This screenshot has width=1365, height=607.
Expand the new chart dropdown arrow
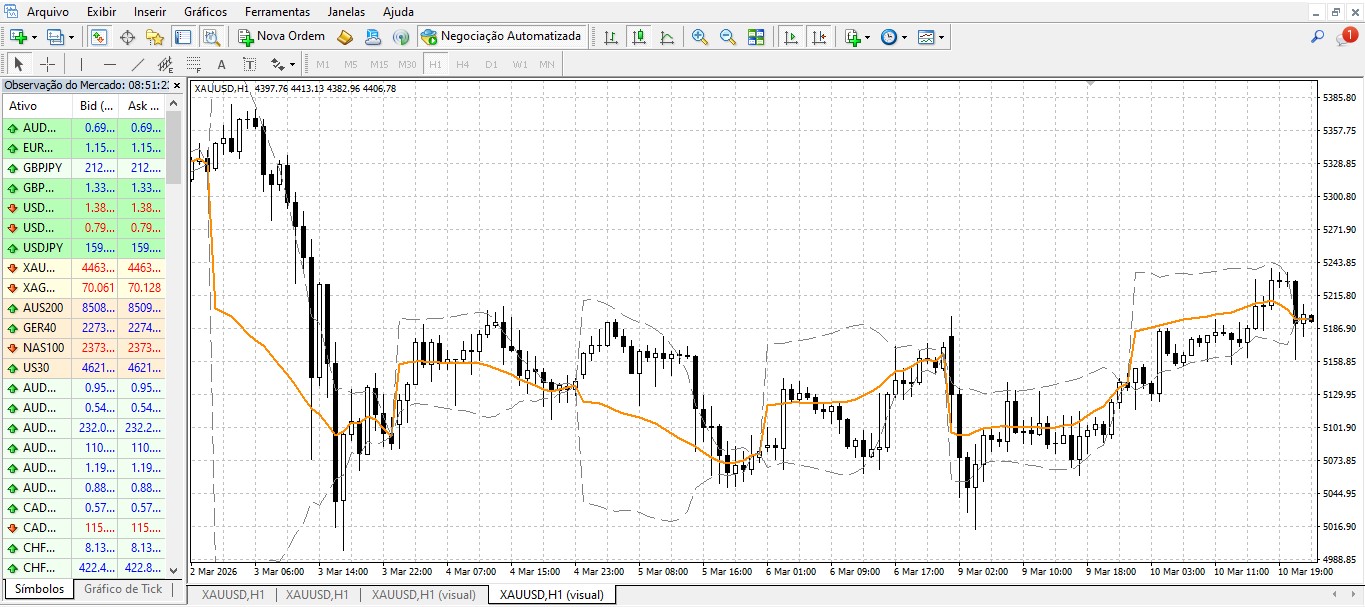click(x=34, y=37)
